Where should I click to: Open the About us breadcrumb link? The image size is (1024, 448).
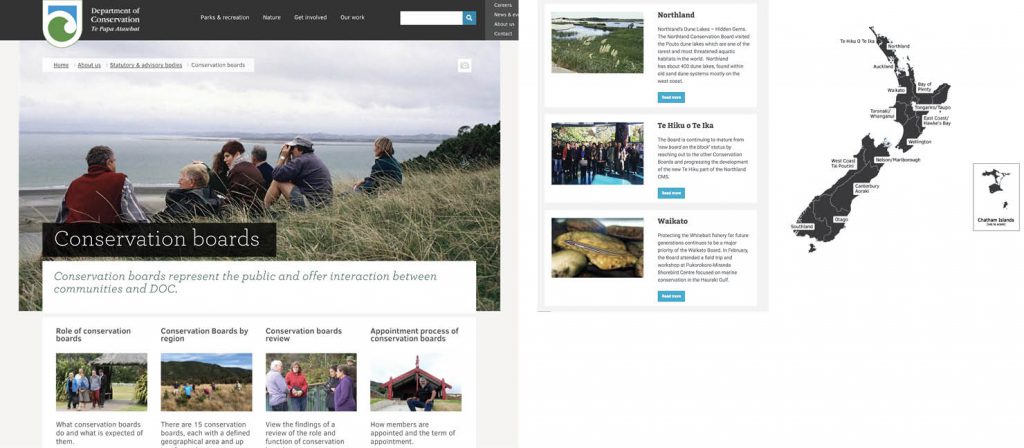coord(89,65)
